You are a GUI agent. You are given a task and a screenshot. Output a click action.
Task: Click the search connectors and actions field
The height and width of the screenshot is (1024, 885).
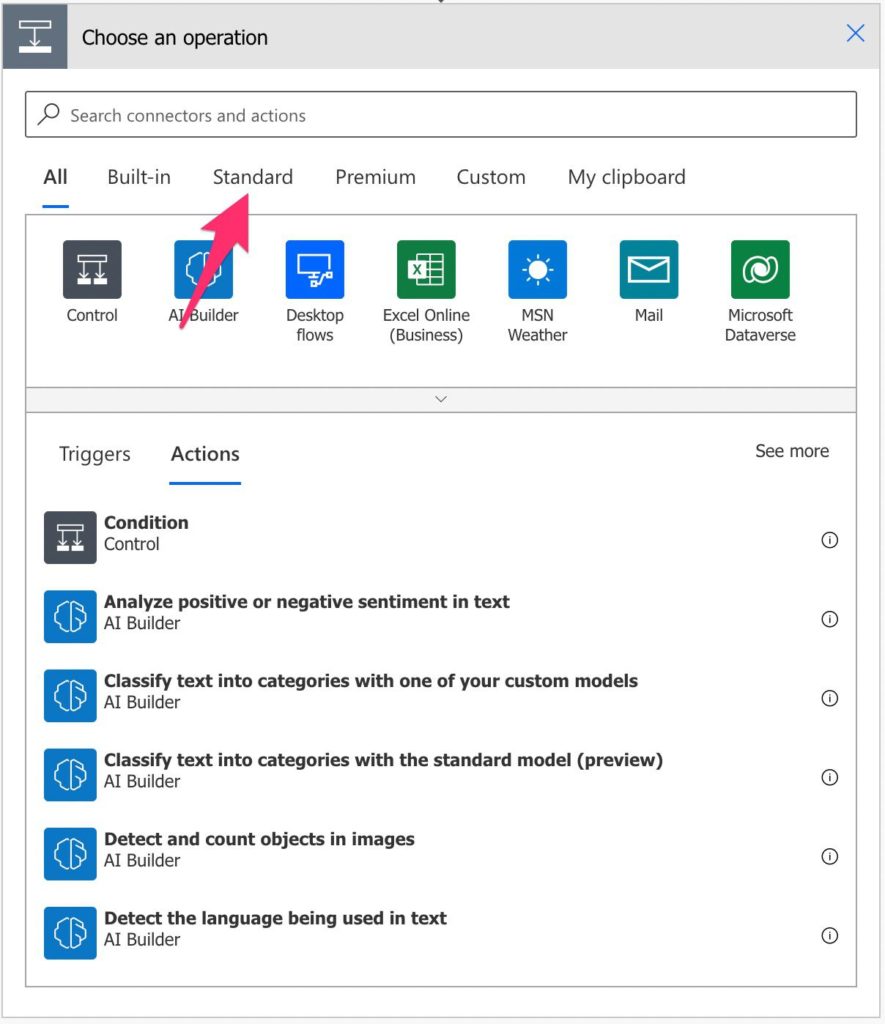point(442,114)
